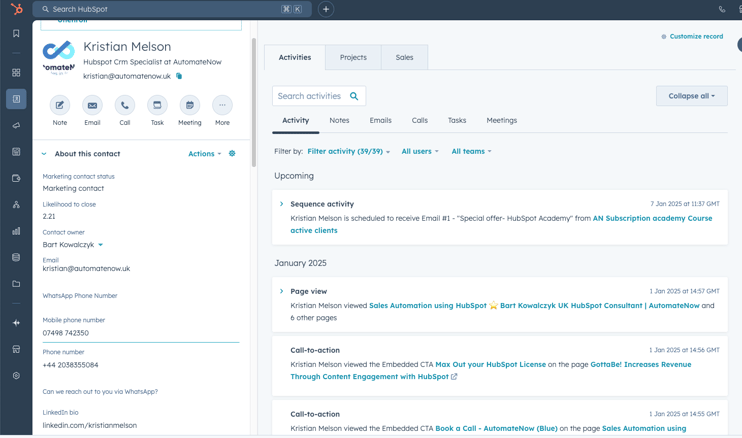Click the Note icon button
This screenshot has width=742, height=438.
[60, 105]
